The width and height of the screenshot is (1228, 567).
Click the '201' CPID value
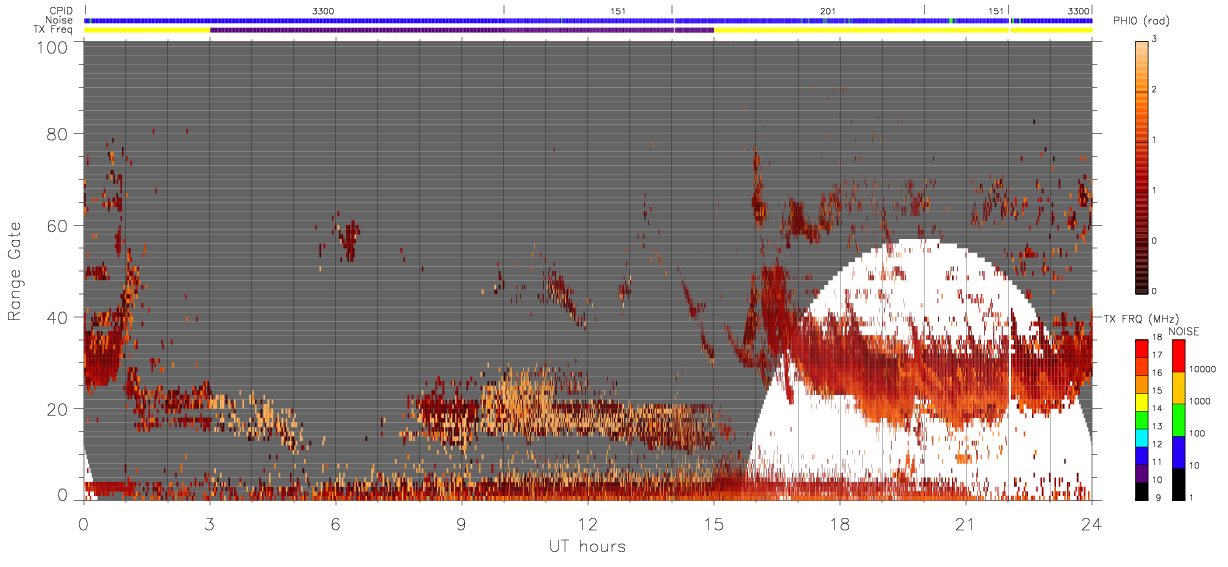tap(827, 10)
